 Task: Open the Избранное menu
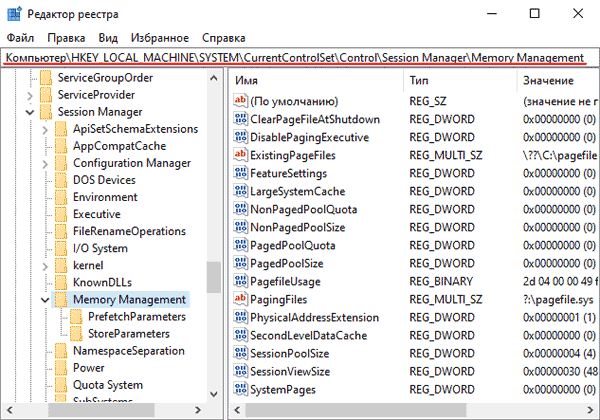[x=160, y=38]
